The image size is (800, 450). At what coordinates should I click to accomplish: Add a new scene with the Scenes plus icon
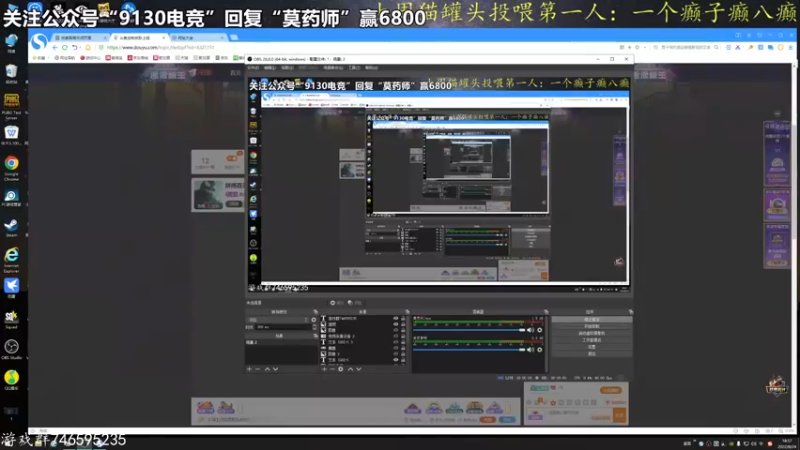[249, 369]
